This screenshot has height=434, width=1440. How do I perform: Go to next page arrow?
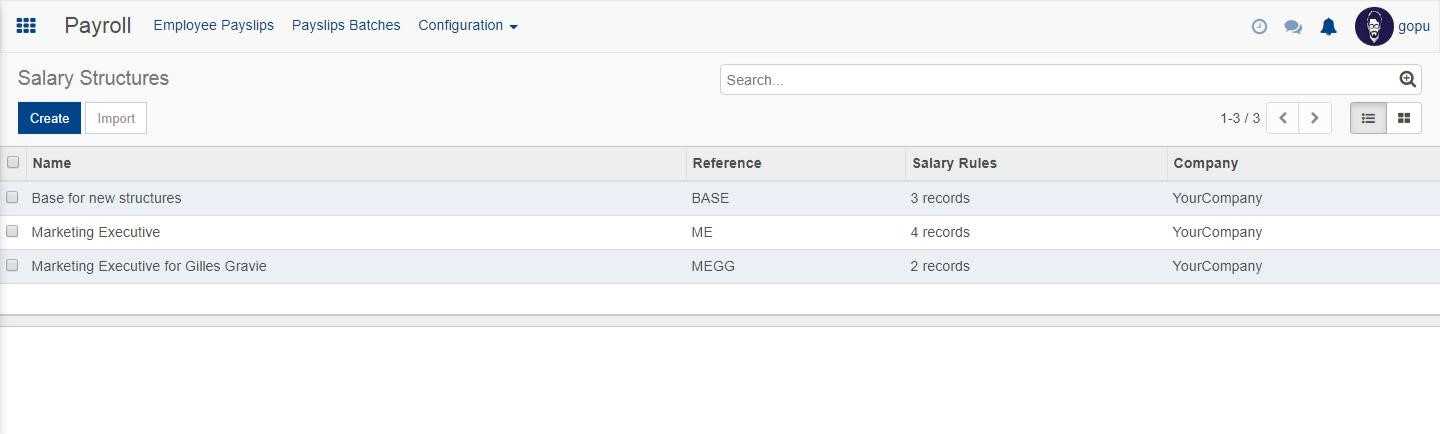click(x=1315, y=118)
